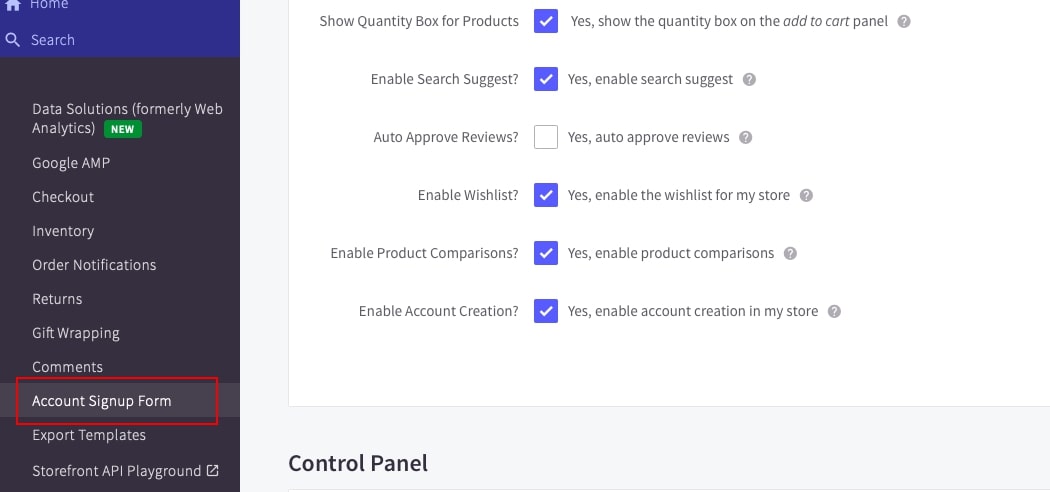Viewport: 1050px width, 492px height.
Task: Click the Home icon in sidebar
Action: (x=13, y=5)
